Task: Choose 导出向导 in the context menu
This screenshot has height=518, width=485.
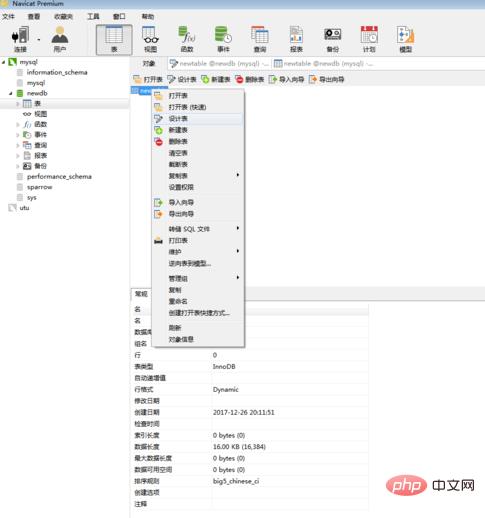Action: (198, 214)
